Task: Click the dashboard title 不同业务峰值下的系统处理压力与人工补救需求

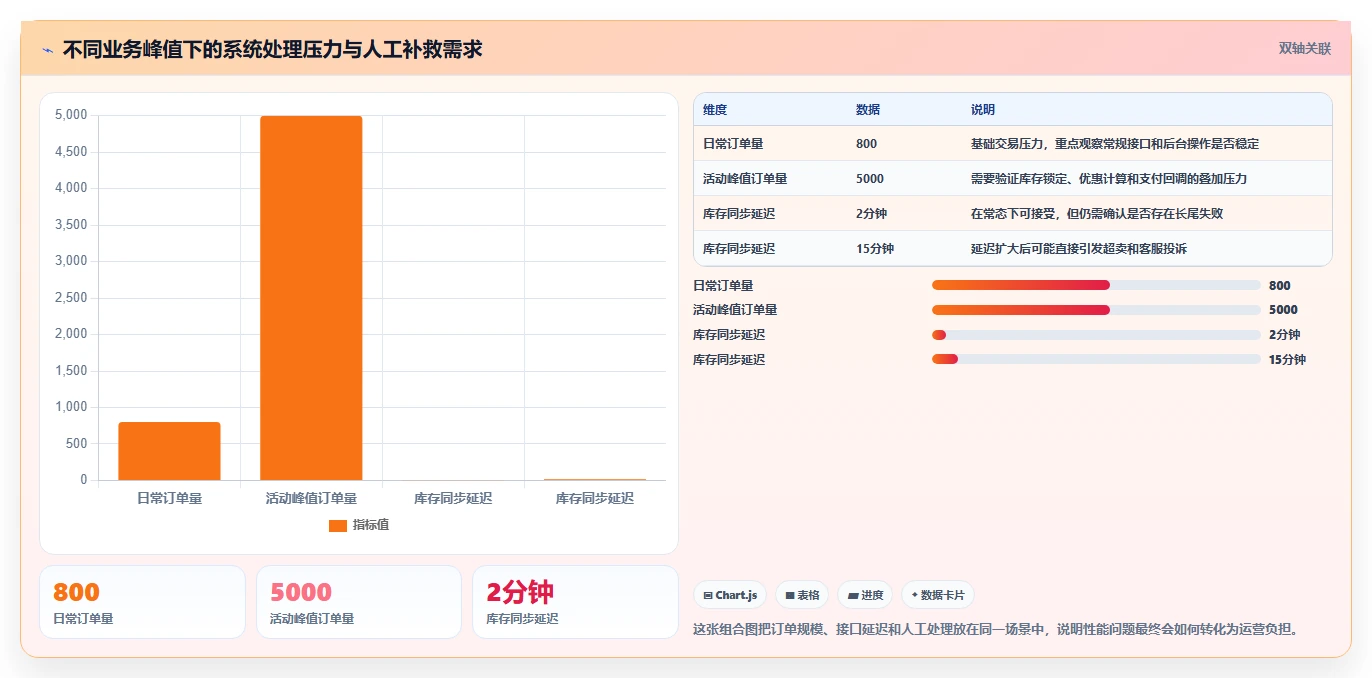Action: click(x=272, y=49)
